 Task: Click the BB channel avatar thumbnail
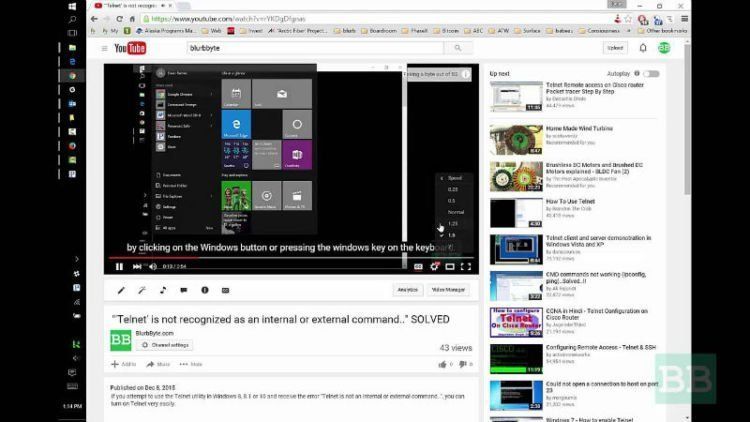point(121,340)
